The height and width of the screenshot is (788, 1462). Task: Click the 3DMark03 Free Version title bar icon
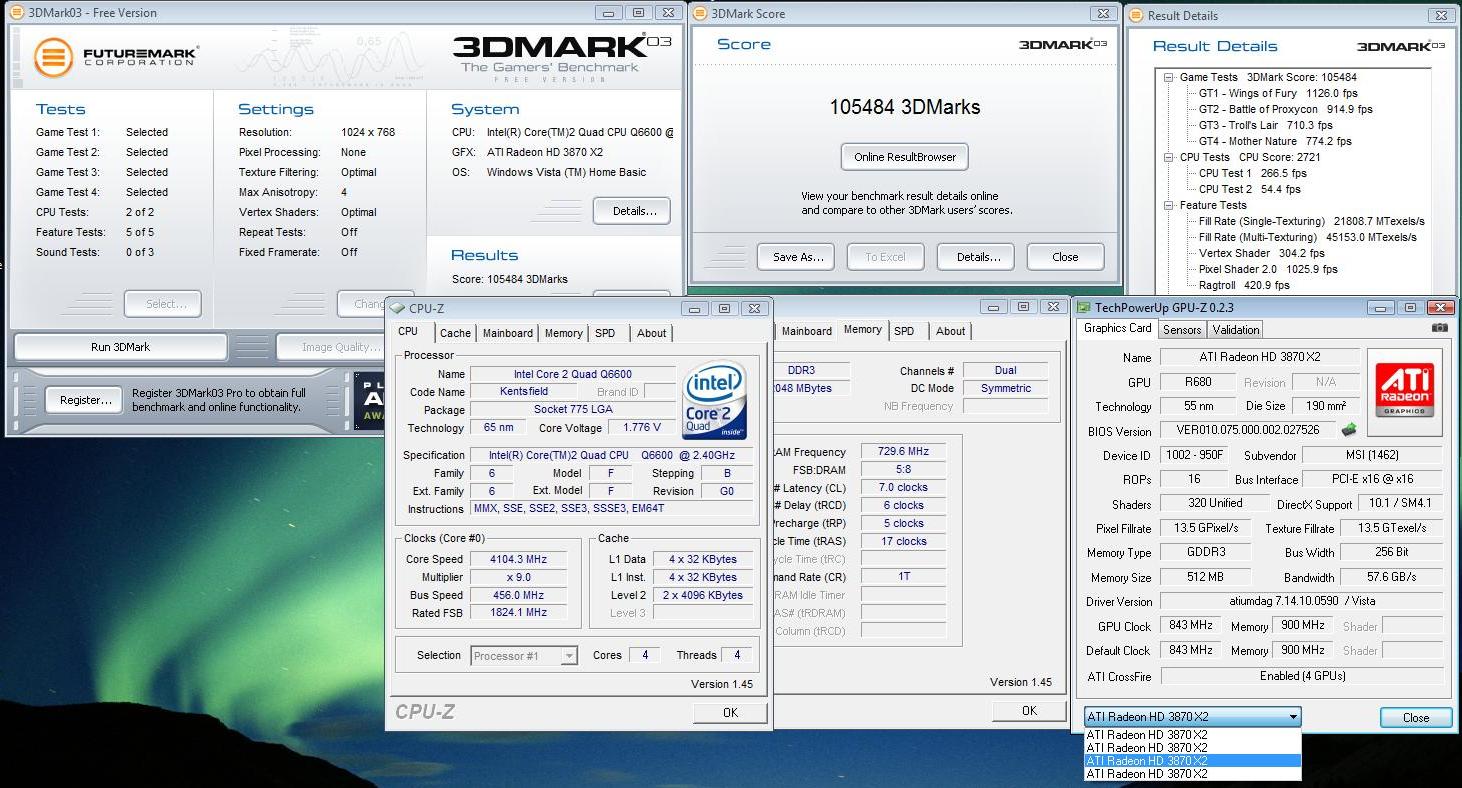click(x=17, y=13)
